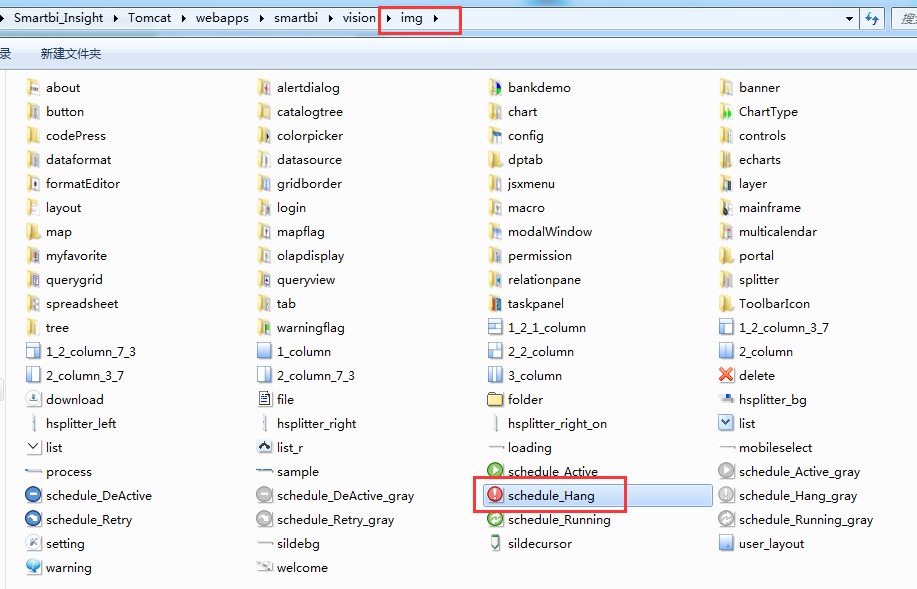Select the folder image file icon

[x=495, y=399]
